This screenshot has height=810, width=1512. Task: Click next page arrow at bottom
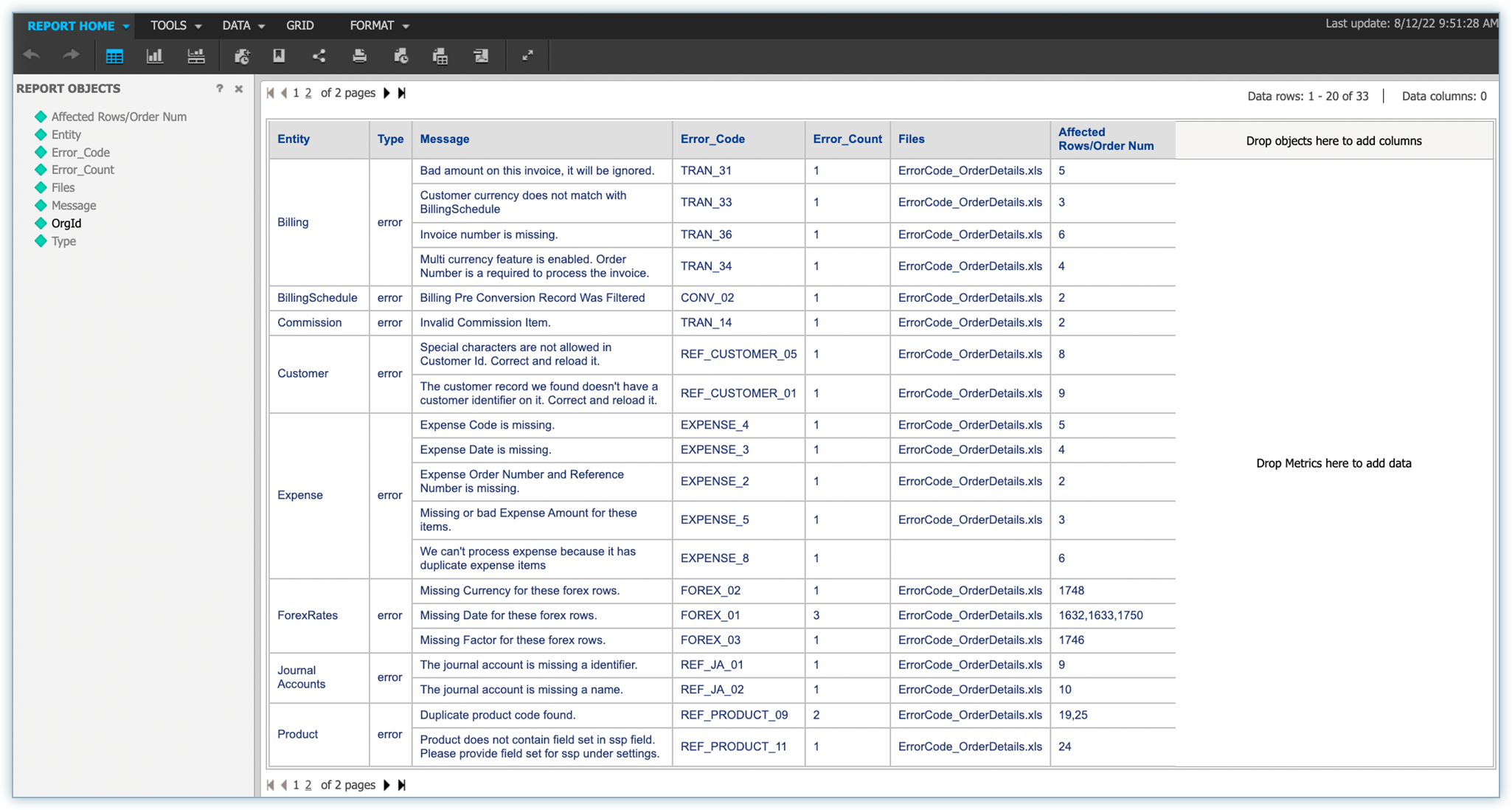(x=386, y=785)
